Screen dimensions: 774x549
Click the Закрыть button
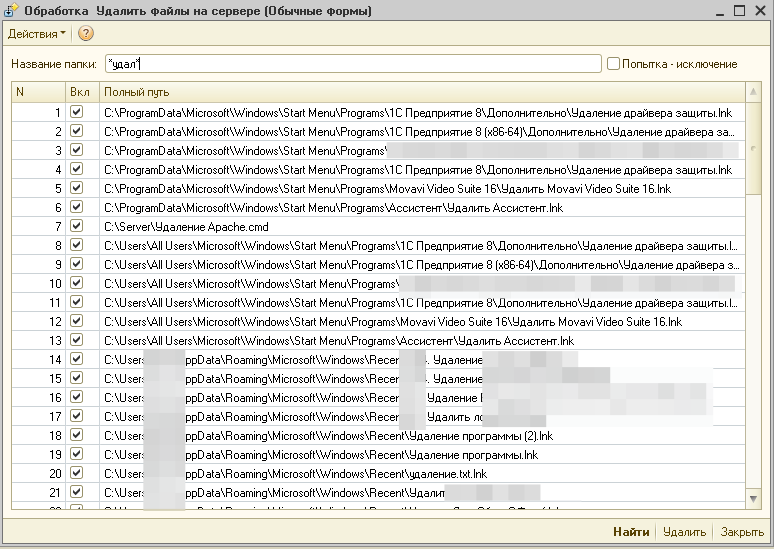pos(742,532)
